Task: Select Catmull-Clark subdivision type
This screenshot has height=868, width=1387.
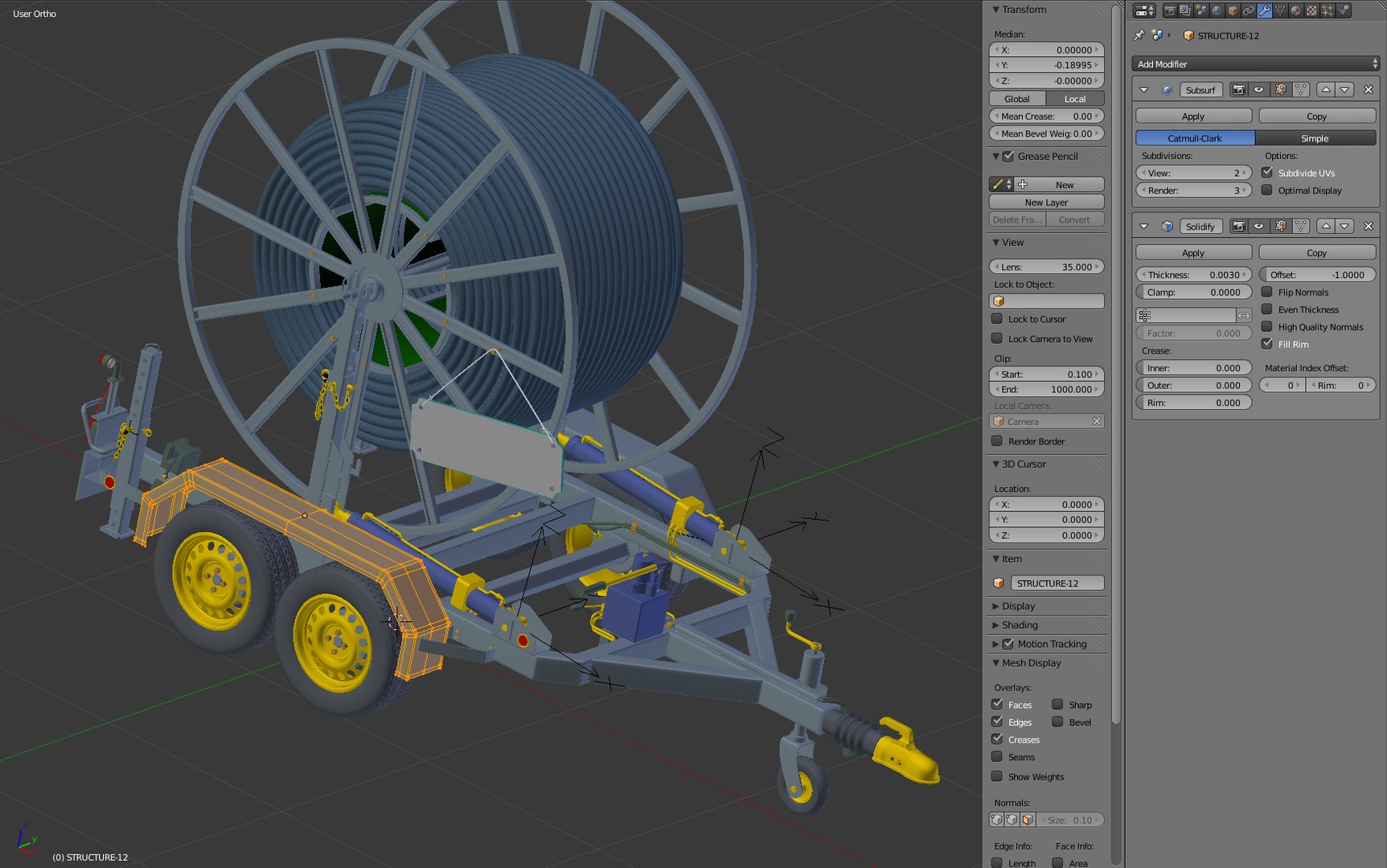Action: (x=1195, y=138)
